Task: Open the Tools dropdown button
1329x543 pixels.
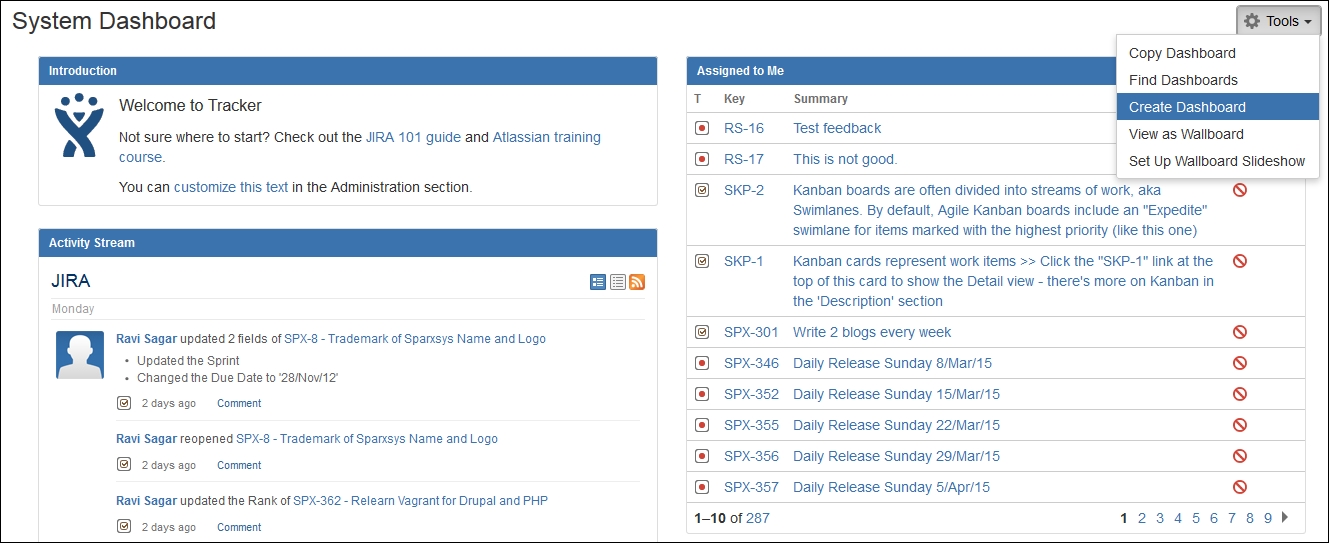Action: click(x=1278, y=21)
